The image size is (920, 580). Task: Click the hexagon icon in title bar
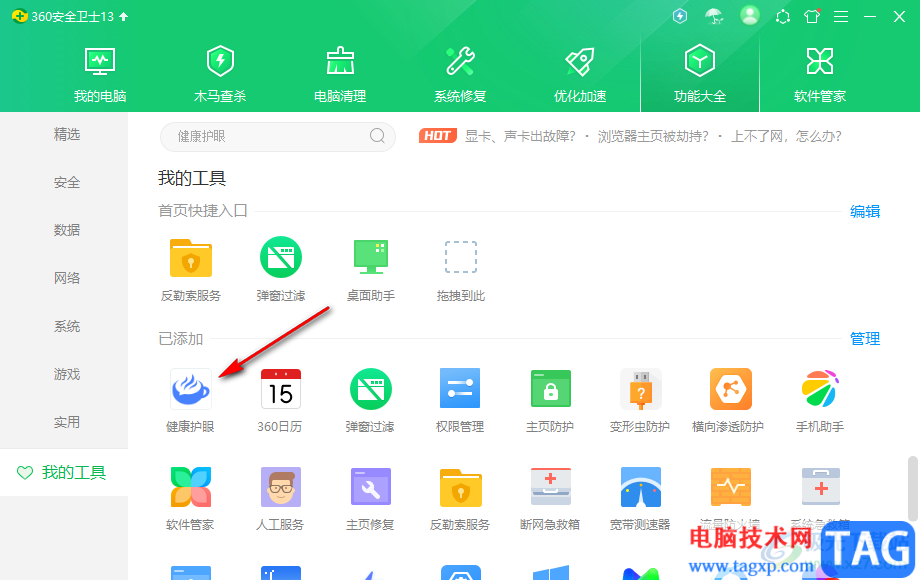pyautogui.click(x=783, y=16)
